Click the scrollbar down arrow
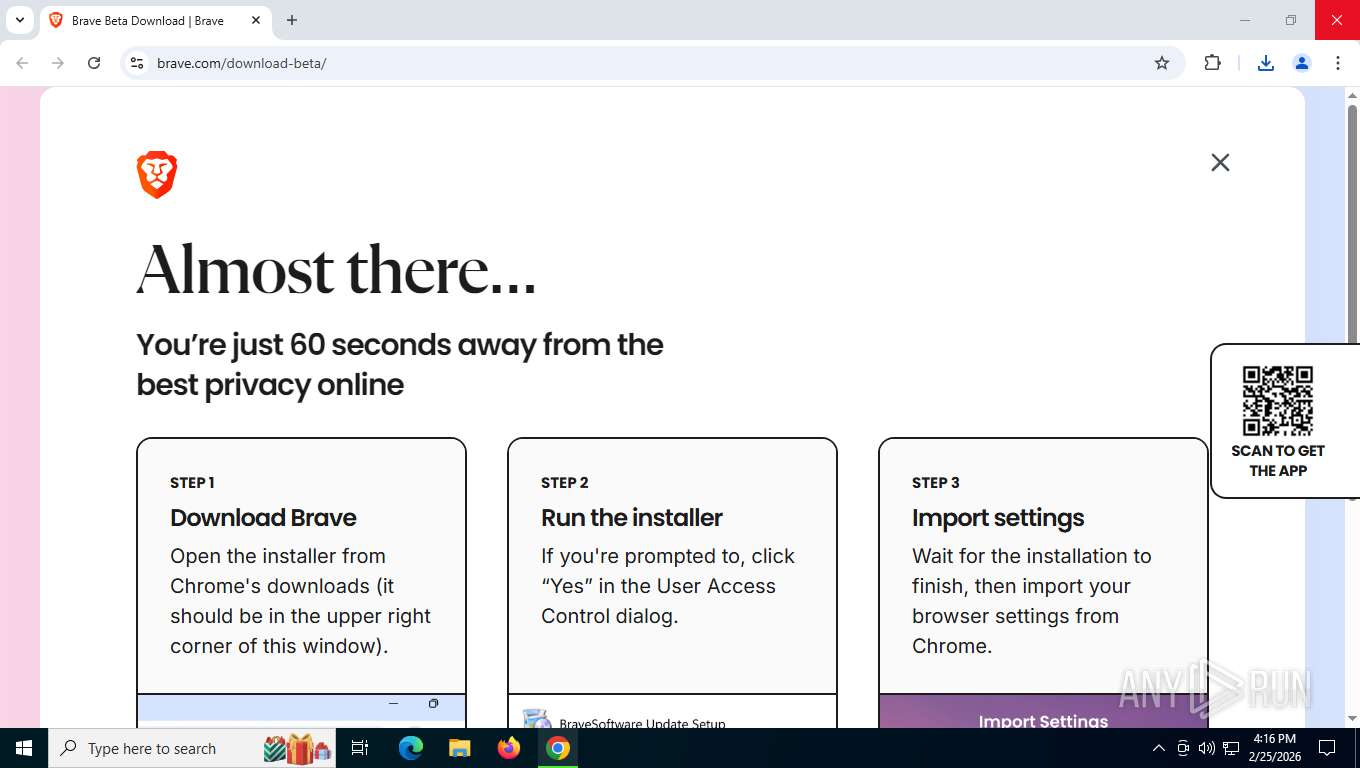1360x768 pixels. 1352,719
